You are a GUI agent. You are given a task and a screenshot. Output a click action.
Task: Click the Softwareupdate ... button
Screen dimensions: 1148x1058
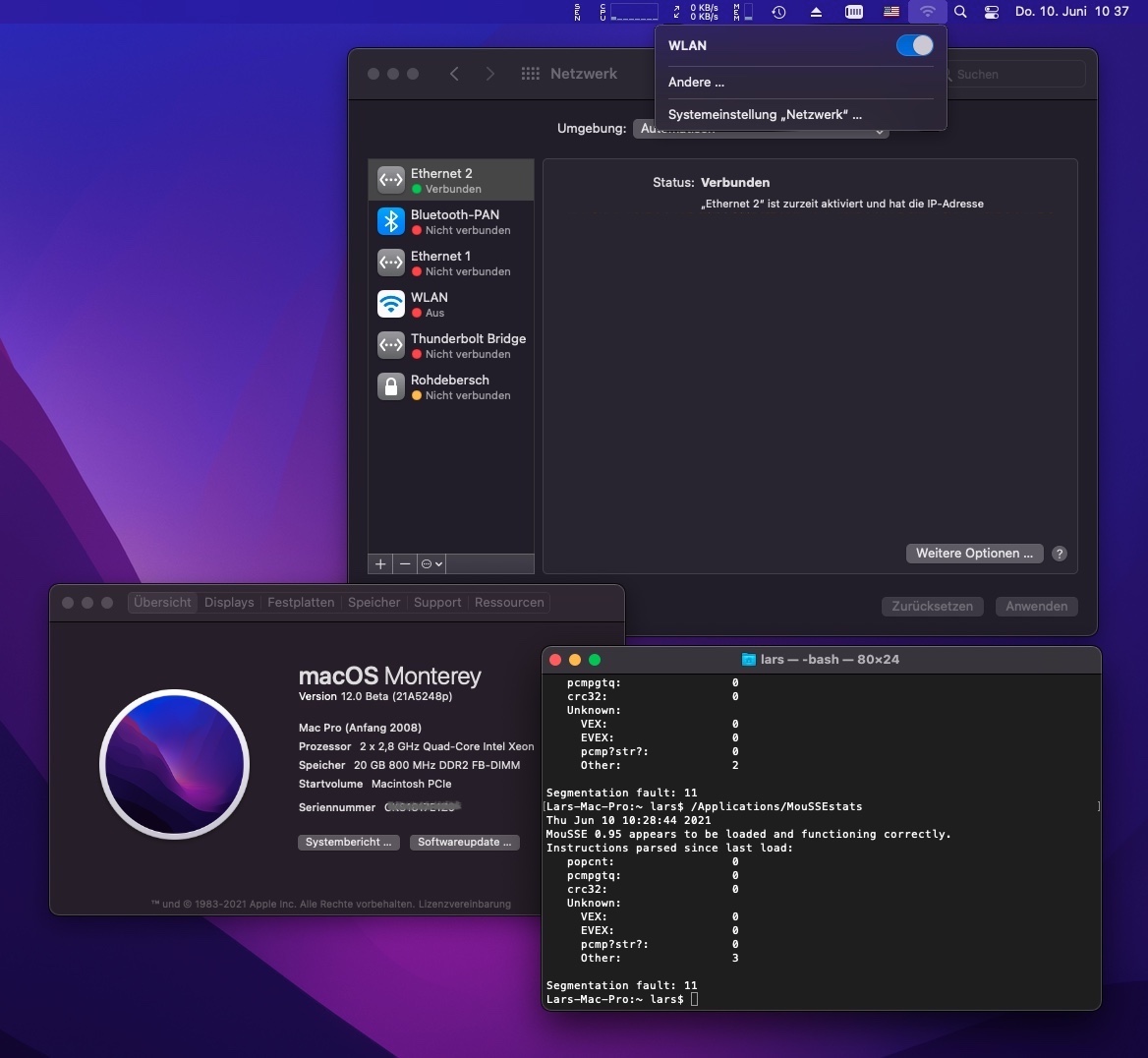tap(464, 842)
